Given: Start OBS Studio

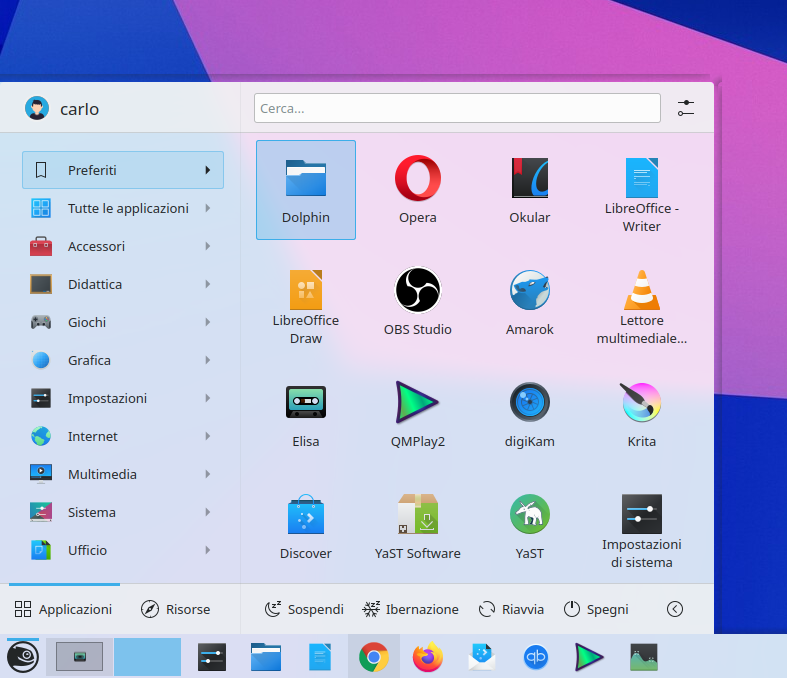Looking at the screenshot, I should [x=418, y=302].
